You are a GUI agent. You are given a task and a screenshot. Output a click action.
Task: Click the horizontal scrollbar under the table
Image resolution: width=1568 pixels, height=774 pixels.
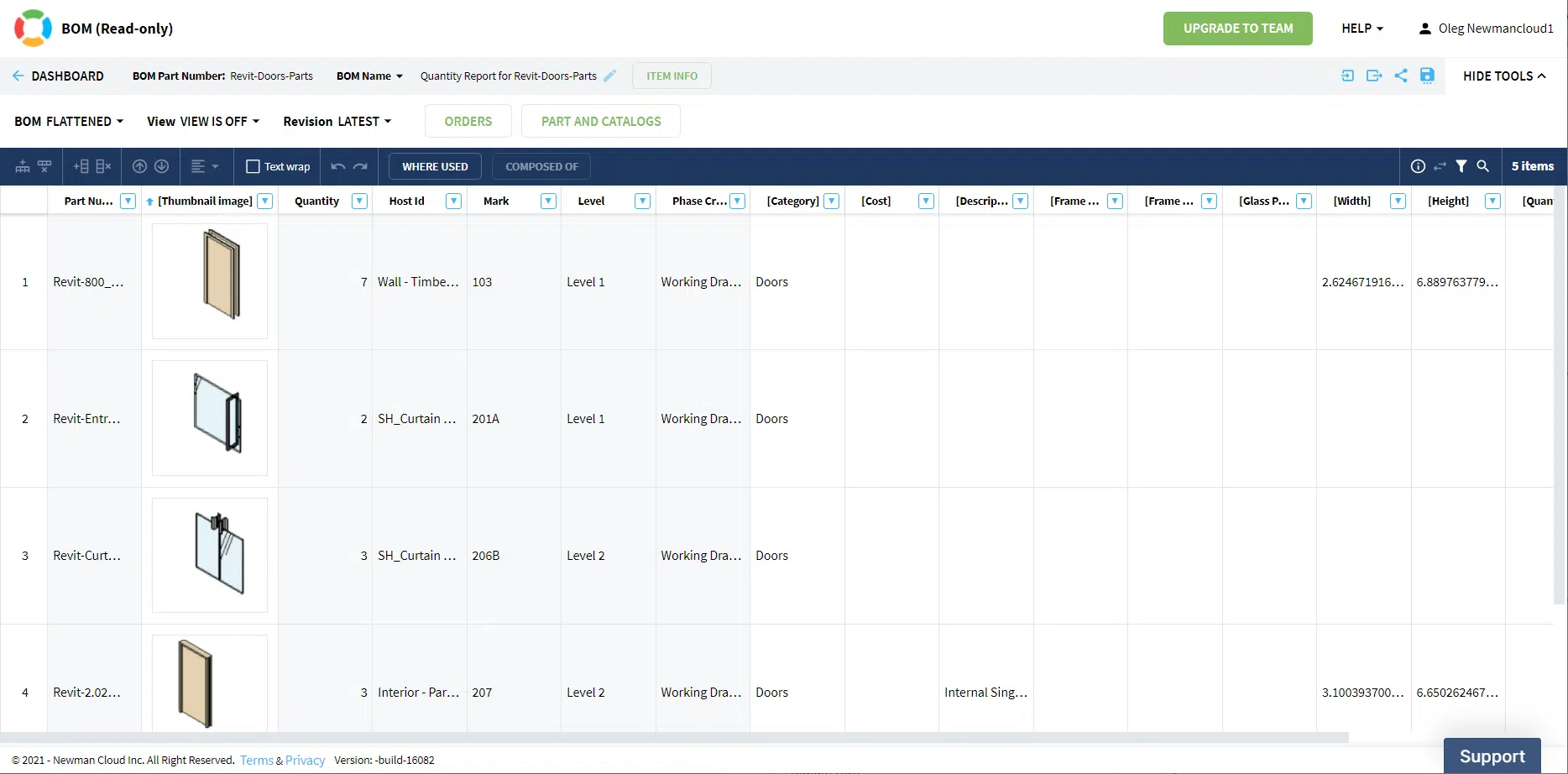674,737
